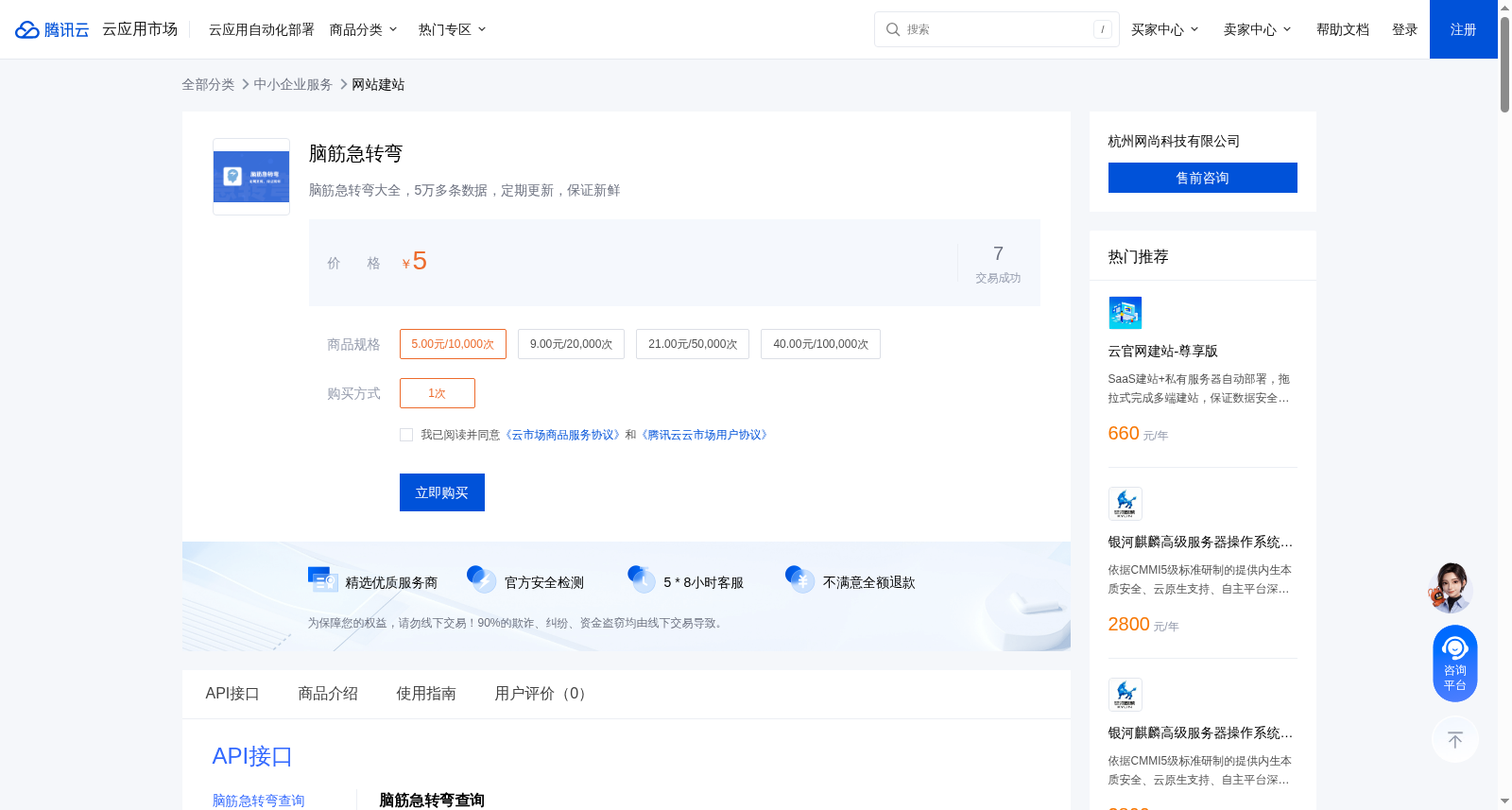This screenshot has width=1512, height=810.
Task: Click the slash shortcut key icon
Action: (x=1102, y=29)
